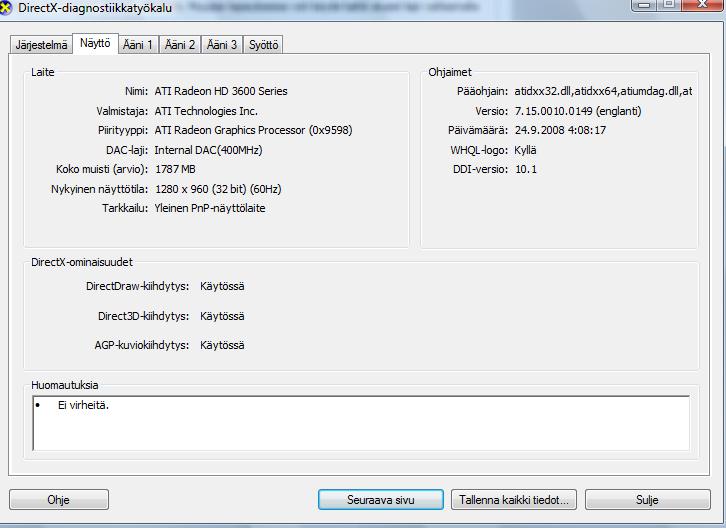This screenshot has width=726, height=531.
Task: Click the 'Piirityyppi:' label
Action: 123,131
